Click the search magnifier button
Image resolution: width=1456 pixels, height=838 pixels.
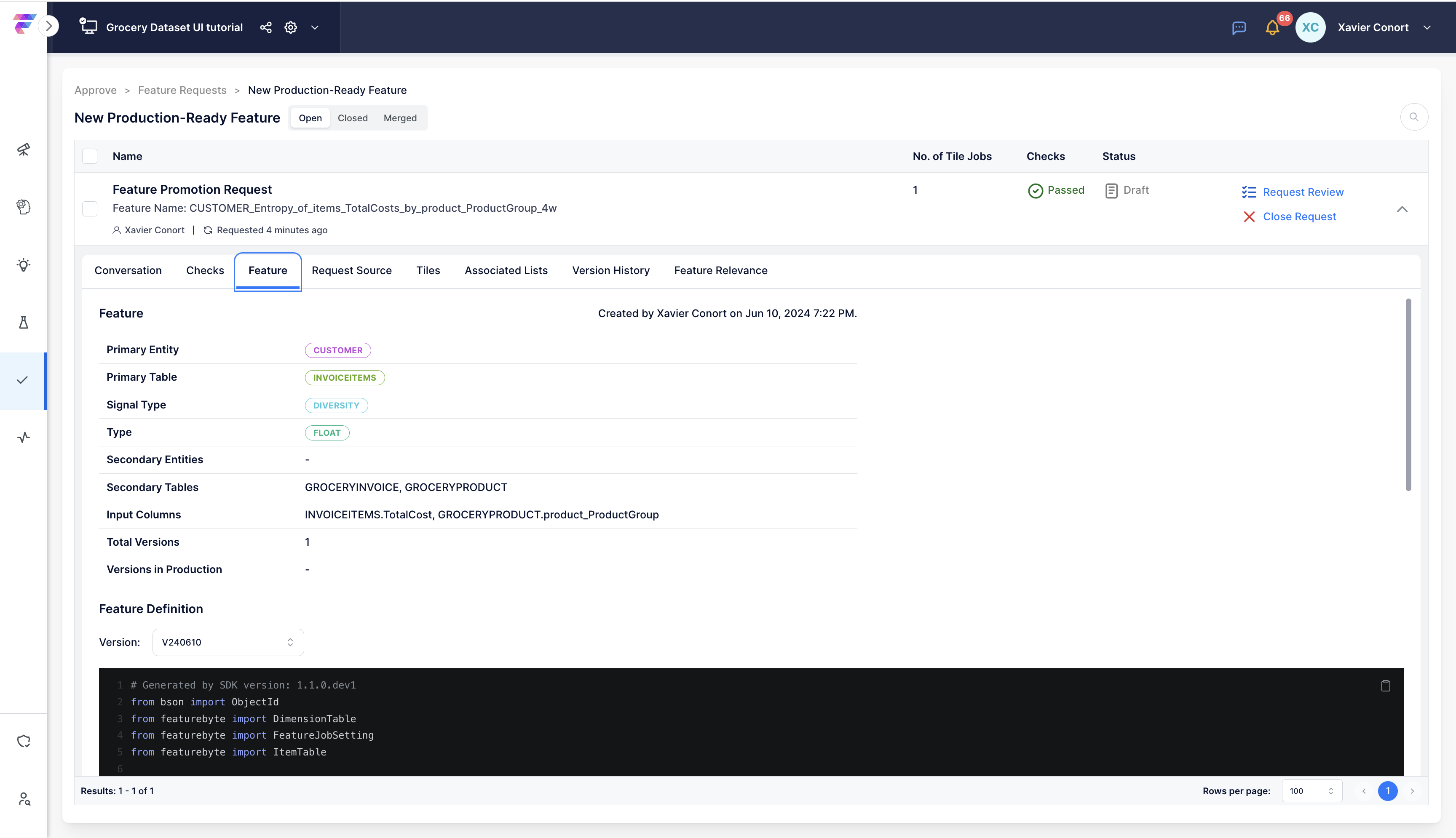click(x=1414, y=117)
